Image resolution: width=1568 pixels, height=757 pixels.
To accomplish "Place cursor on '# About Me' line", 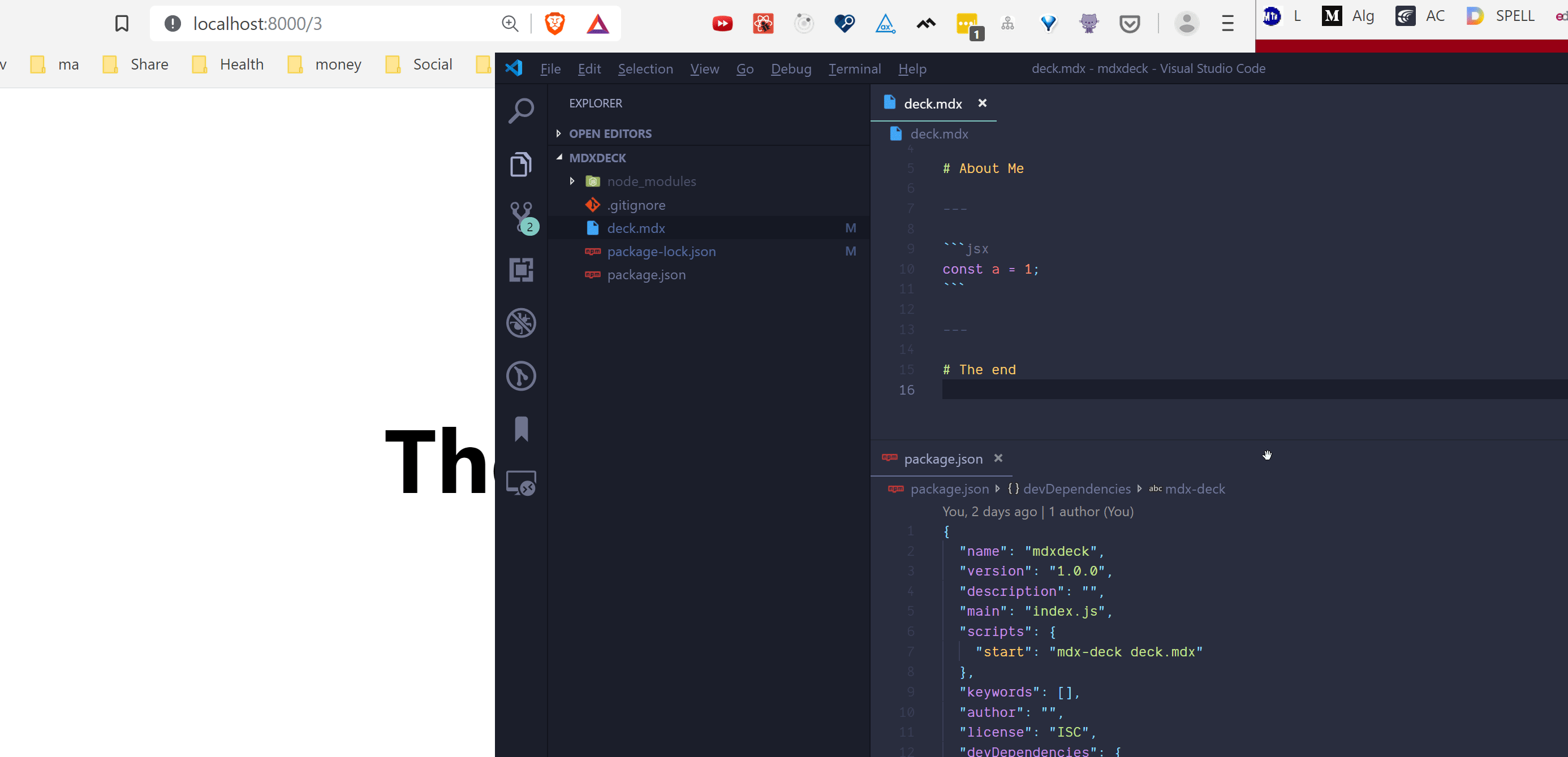I will point(983,168).
